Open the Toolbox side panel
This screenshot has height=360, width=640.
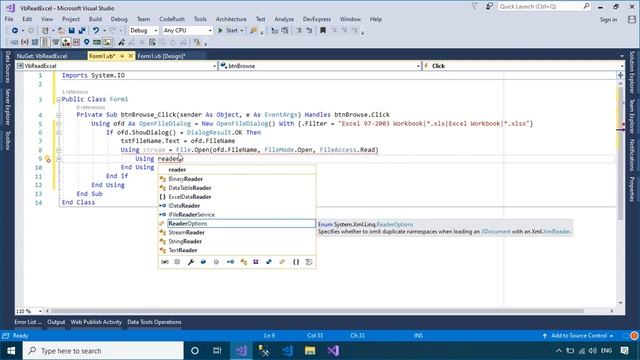pos(7,140)
